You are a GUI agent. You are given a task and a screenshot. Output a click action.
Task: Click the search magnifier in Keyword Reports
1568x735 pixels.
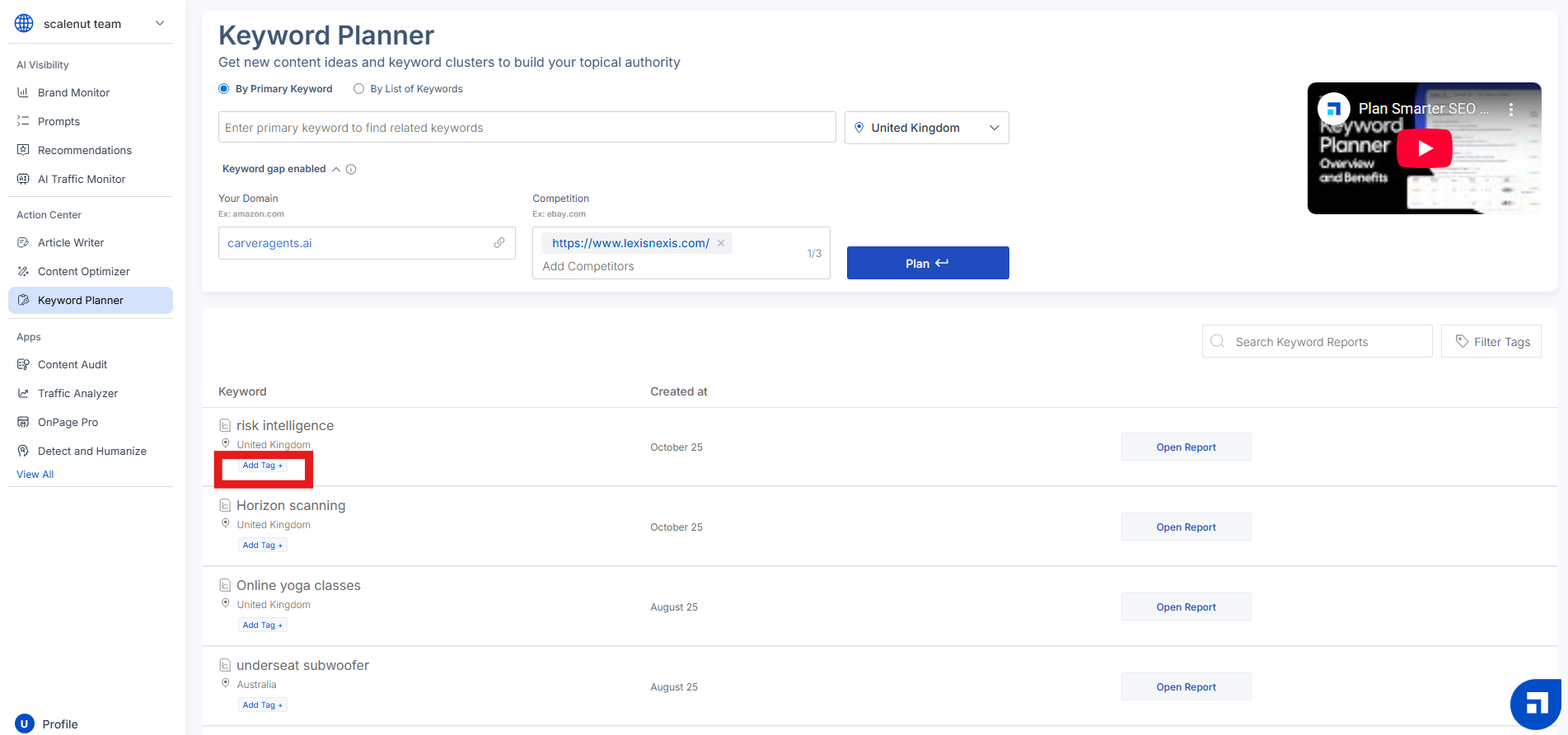pos(1217,342)
